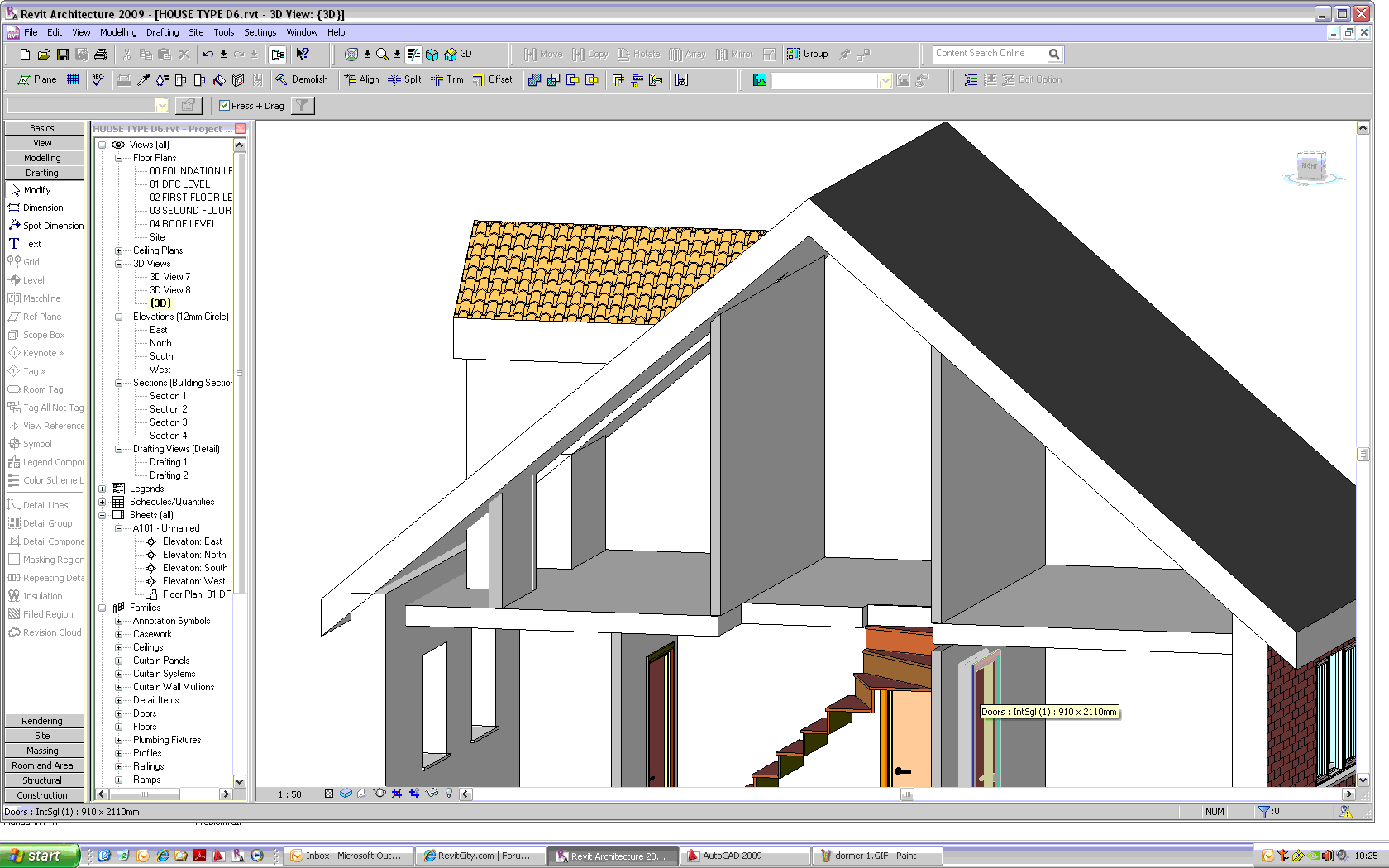Click the ViewCube navigation widget

[x=1310, y=166]
